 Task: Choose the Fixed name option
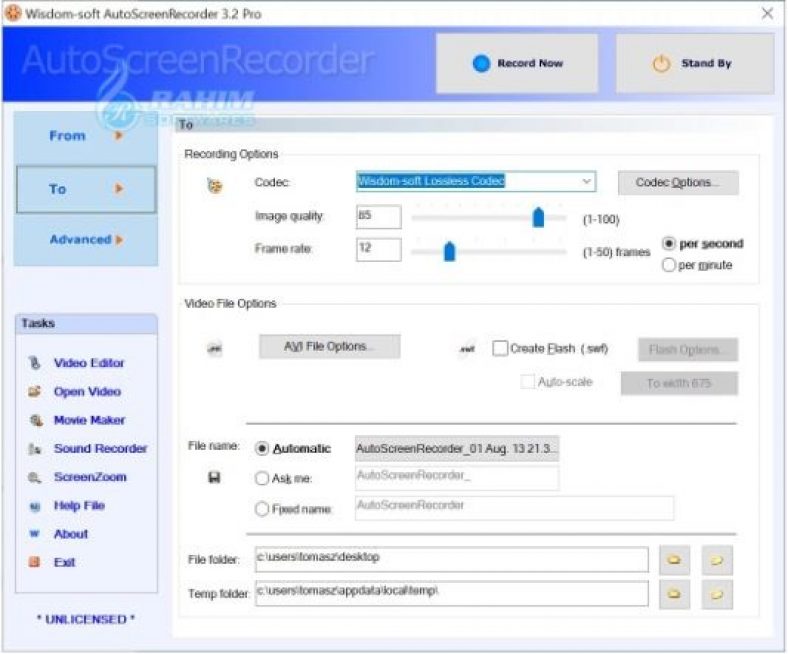262,509
